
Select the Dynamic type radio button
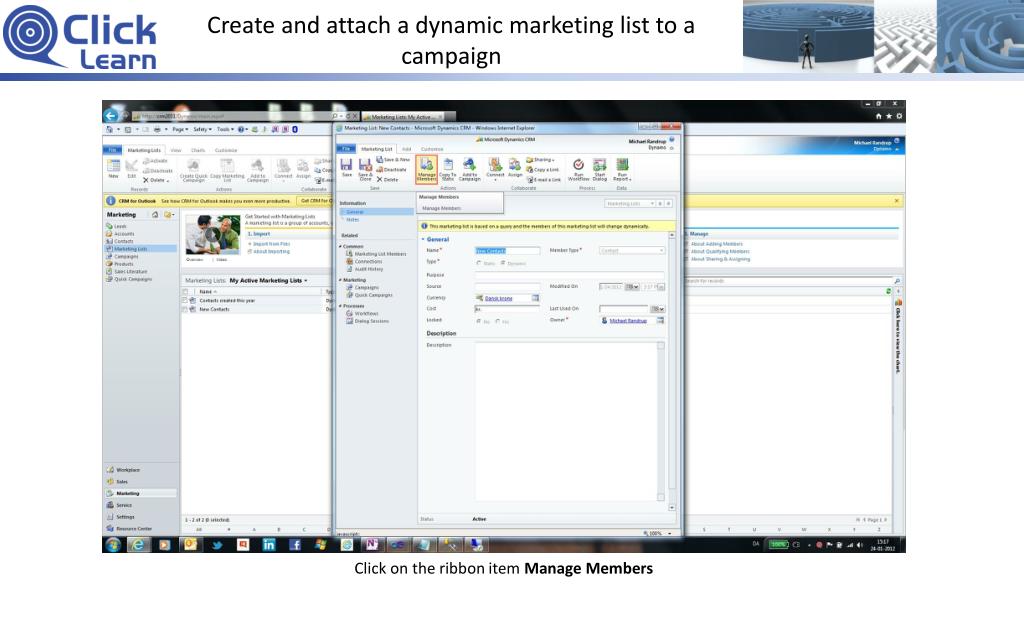coord(502,263)
